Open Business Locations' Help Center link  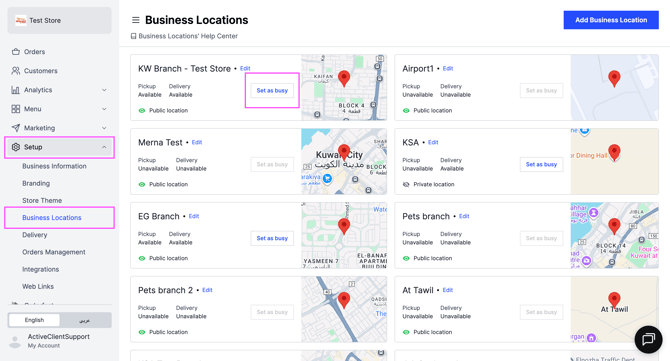pyautogui.click(x=188, y=36)
